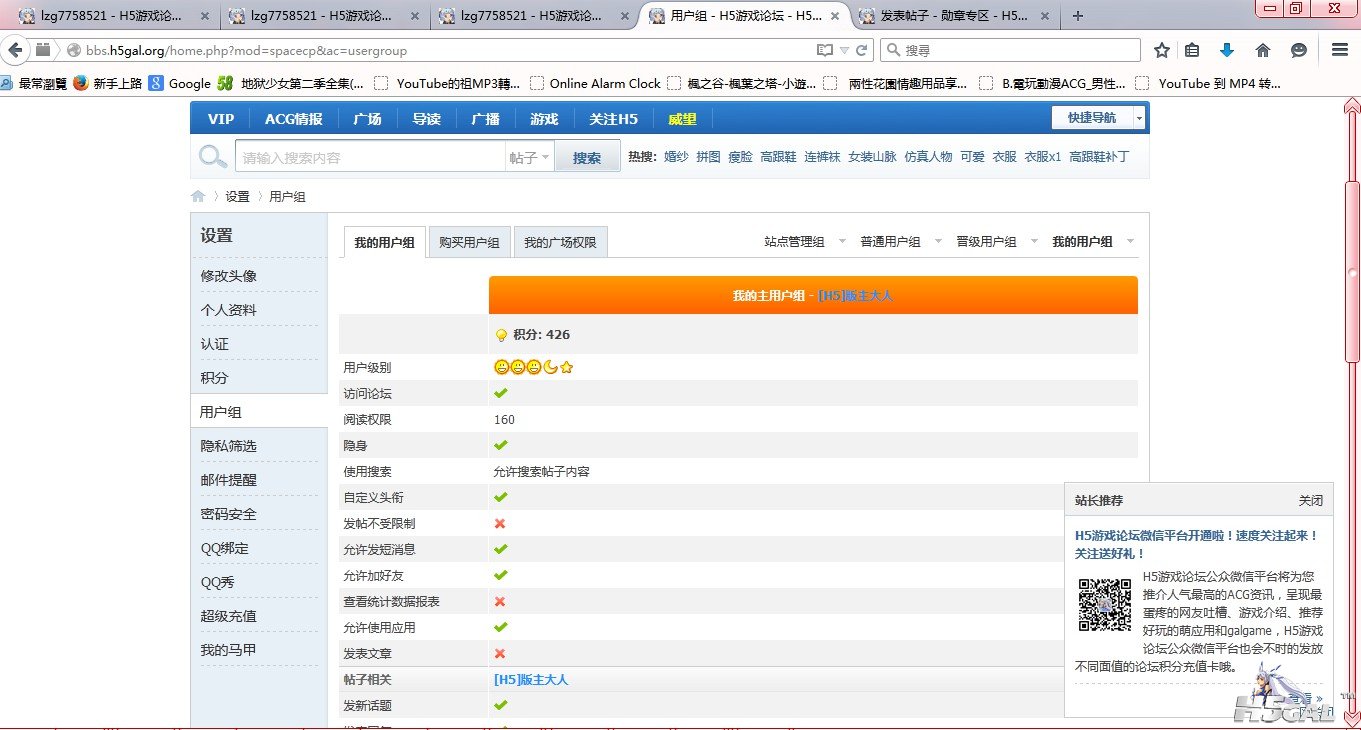Focus the forum search input 请输入搜索内容
This screenshot has height=730, width=1361.
(370, 158)
